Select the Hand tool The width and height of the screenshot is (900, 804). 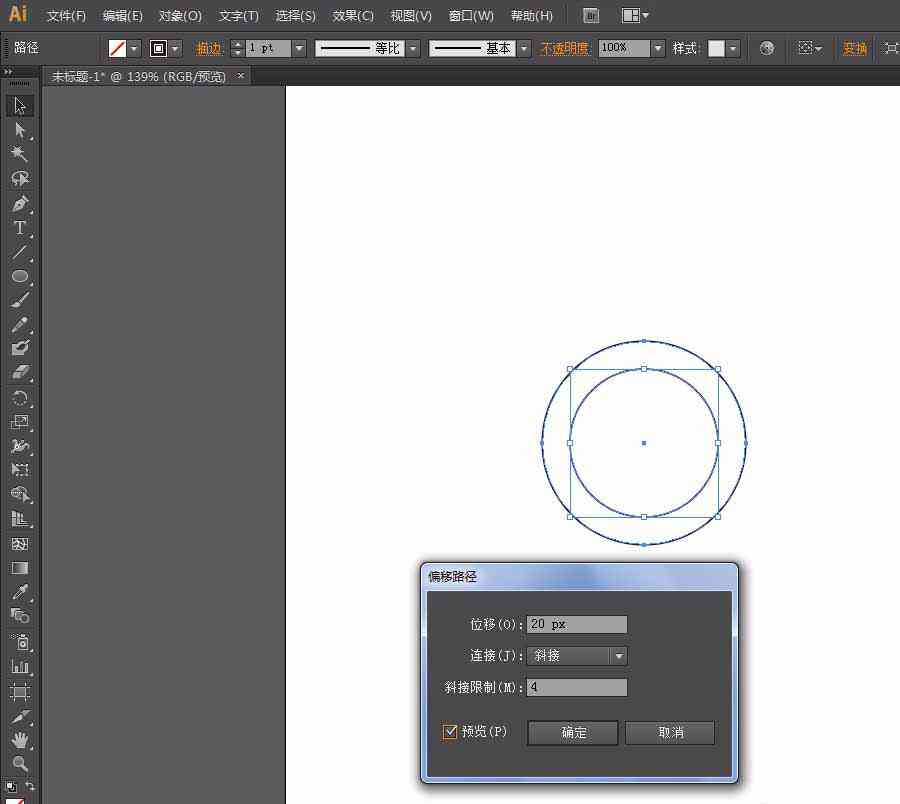(20, 740)
